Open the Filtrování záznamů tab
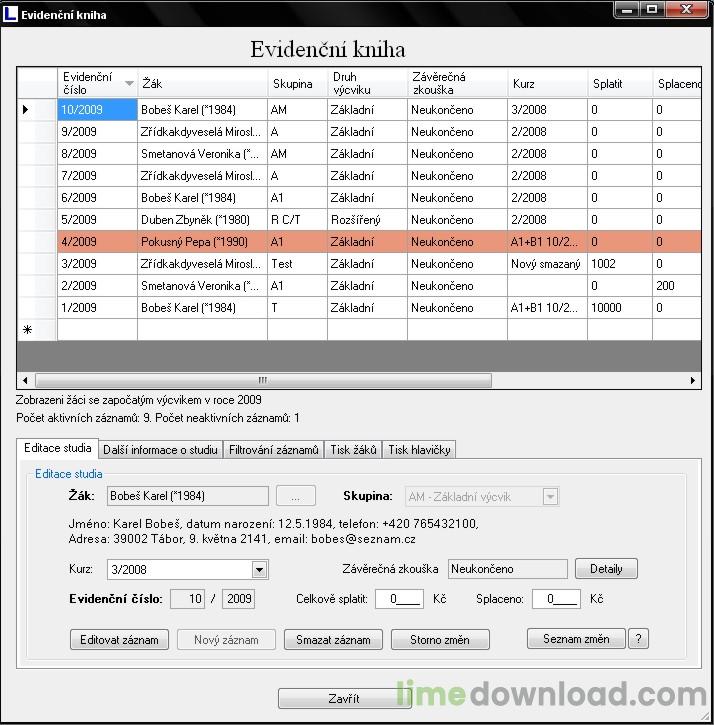The image size is (714, 725). [274, 450]
